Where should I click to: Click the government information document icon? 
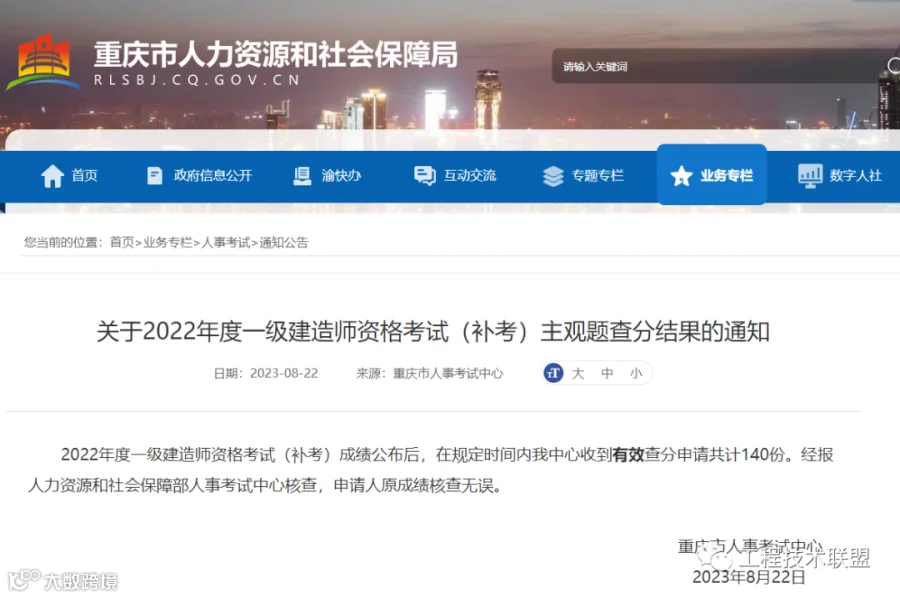(x=155, y=176)
